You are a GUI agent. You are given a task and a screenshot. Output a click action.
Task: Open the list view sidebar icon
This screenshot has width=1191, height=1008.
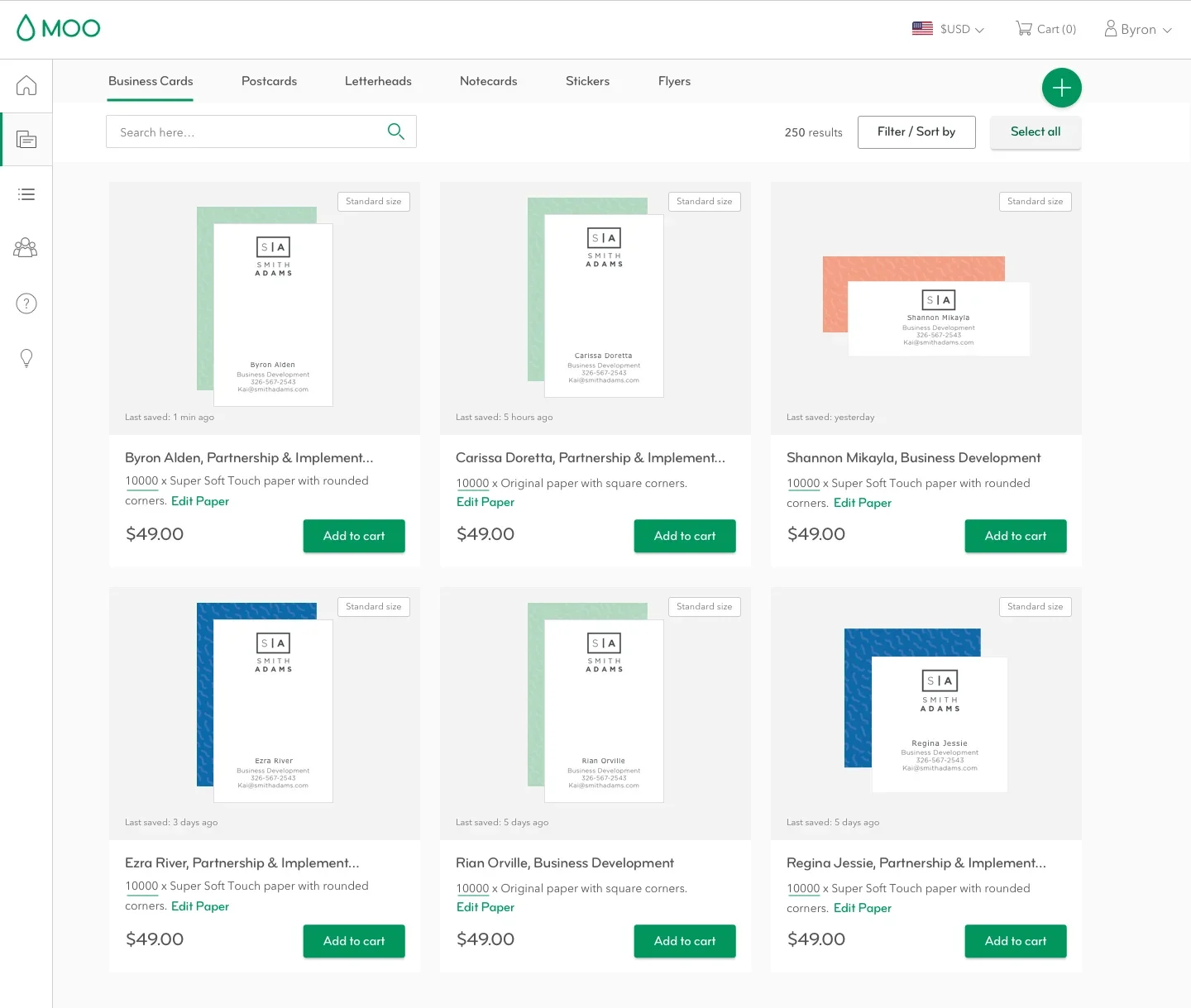(x=26, y=194)
